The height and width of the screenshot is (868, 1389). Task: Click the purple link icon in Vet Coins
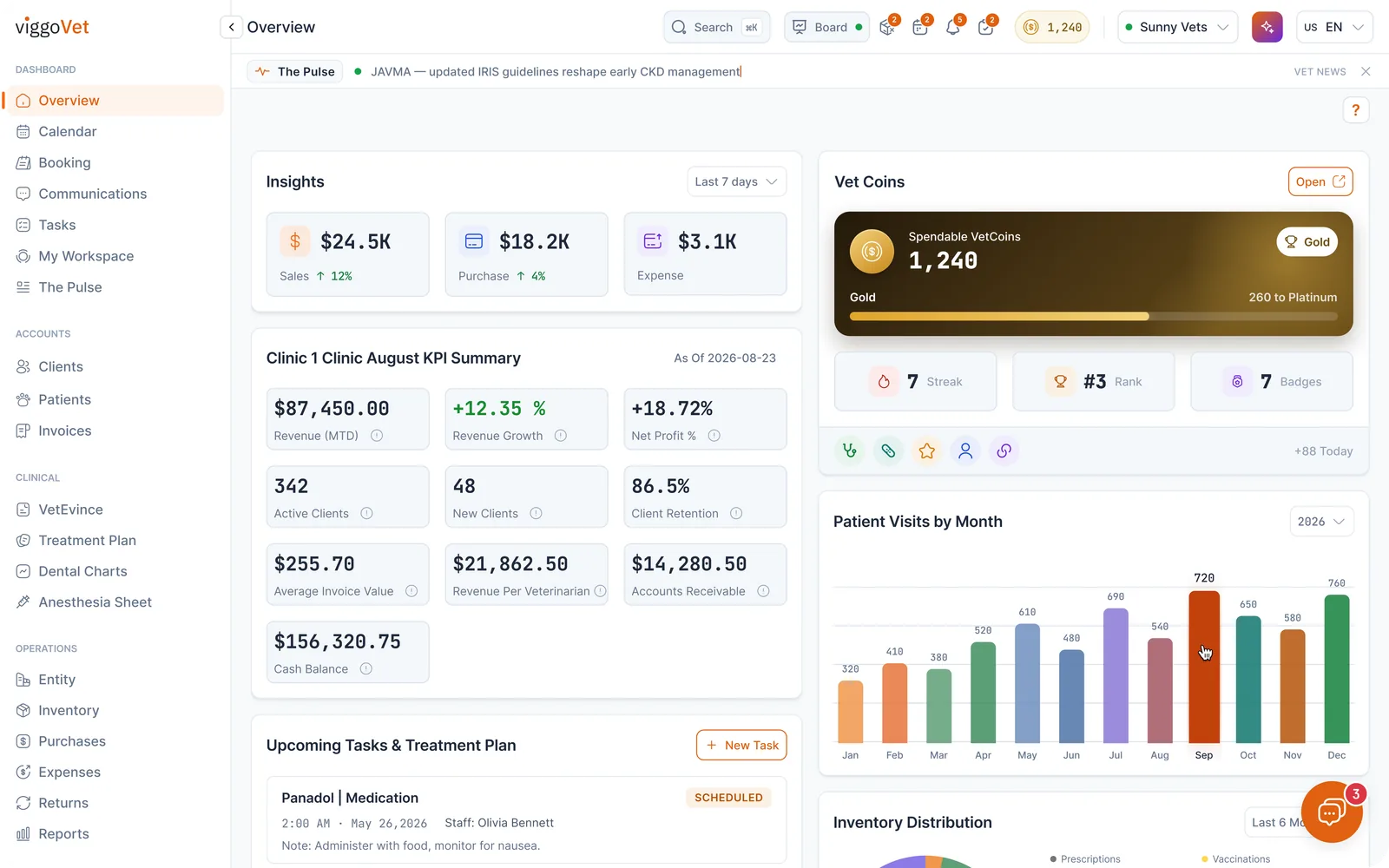1004,450
